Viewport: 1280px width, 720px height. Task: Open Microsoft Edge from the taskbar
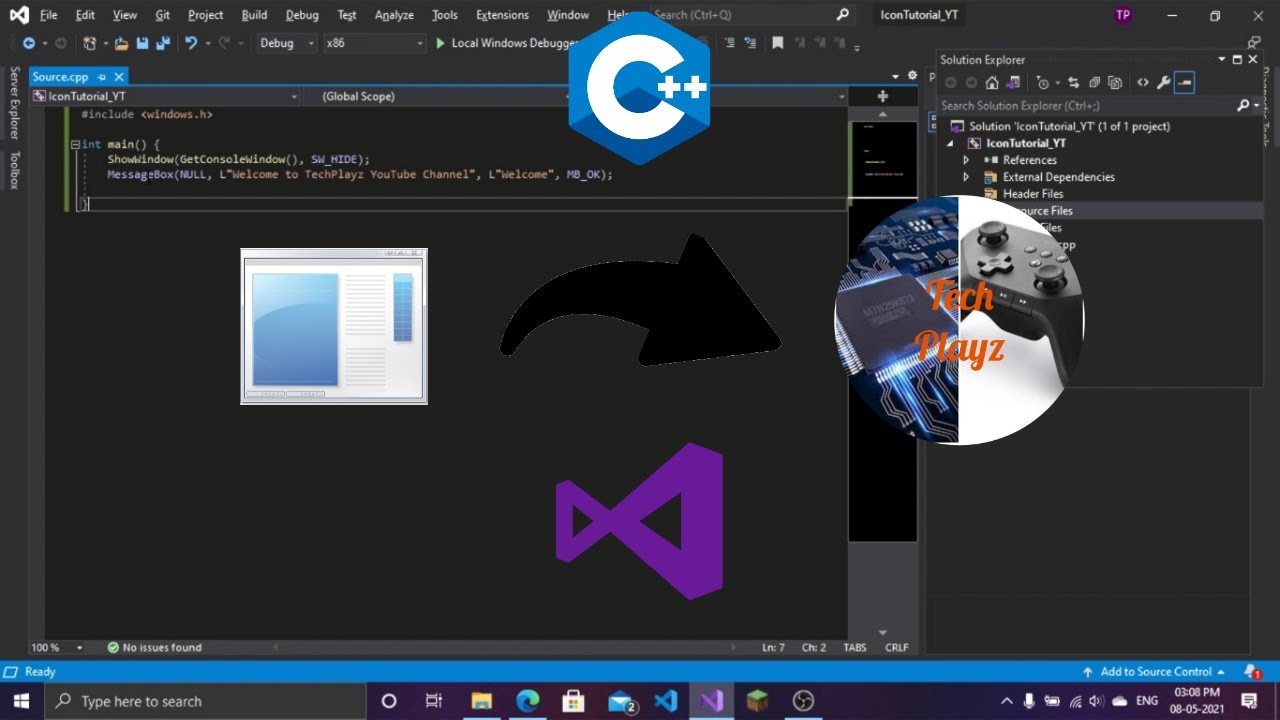528,701
